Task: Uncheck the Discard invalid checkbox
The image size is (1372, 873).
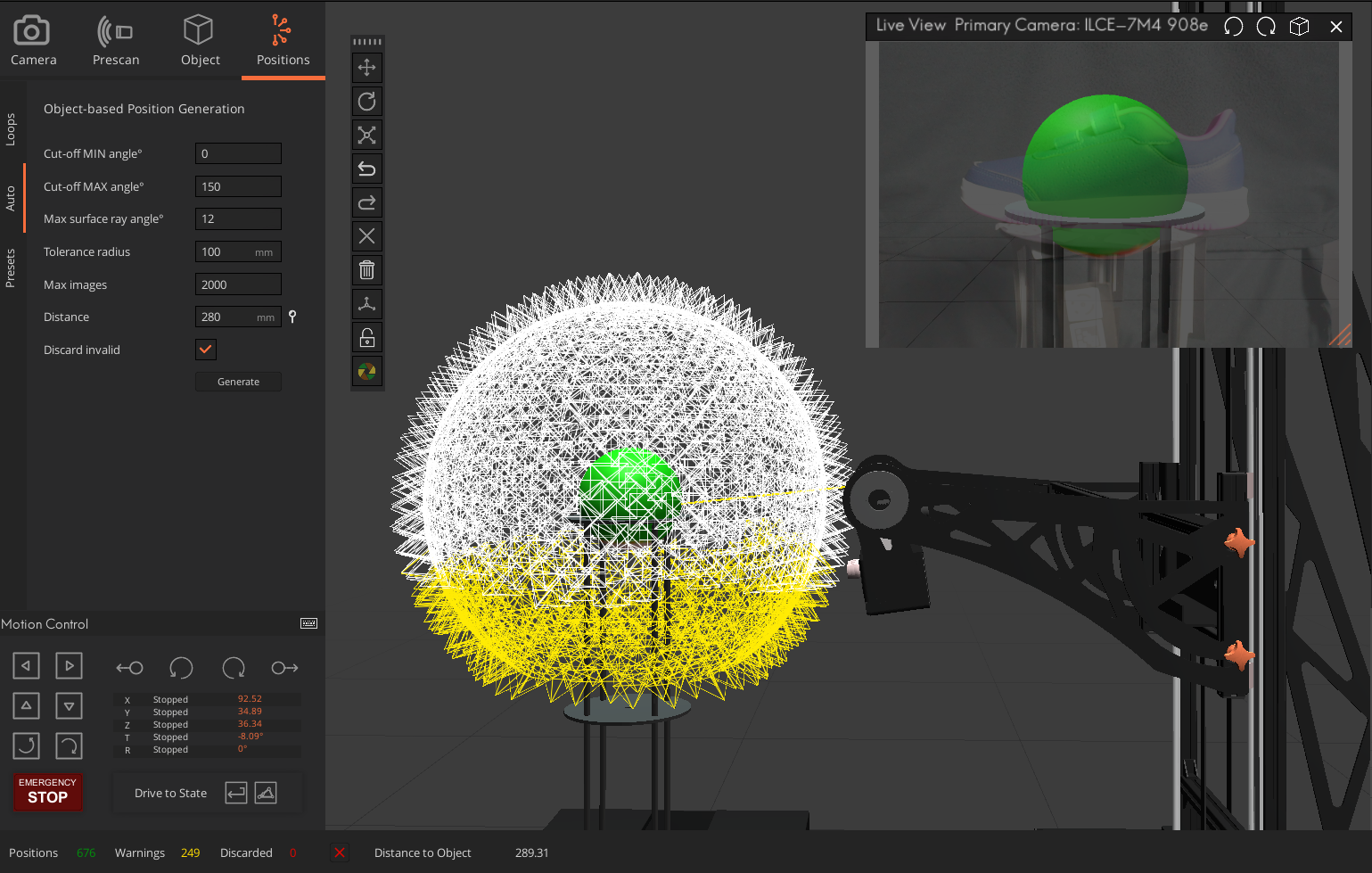Action: point(206,350)
